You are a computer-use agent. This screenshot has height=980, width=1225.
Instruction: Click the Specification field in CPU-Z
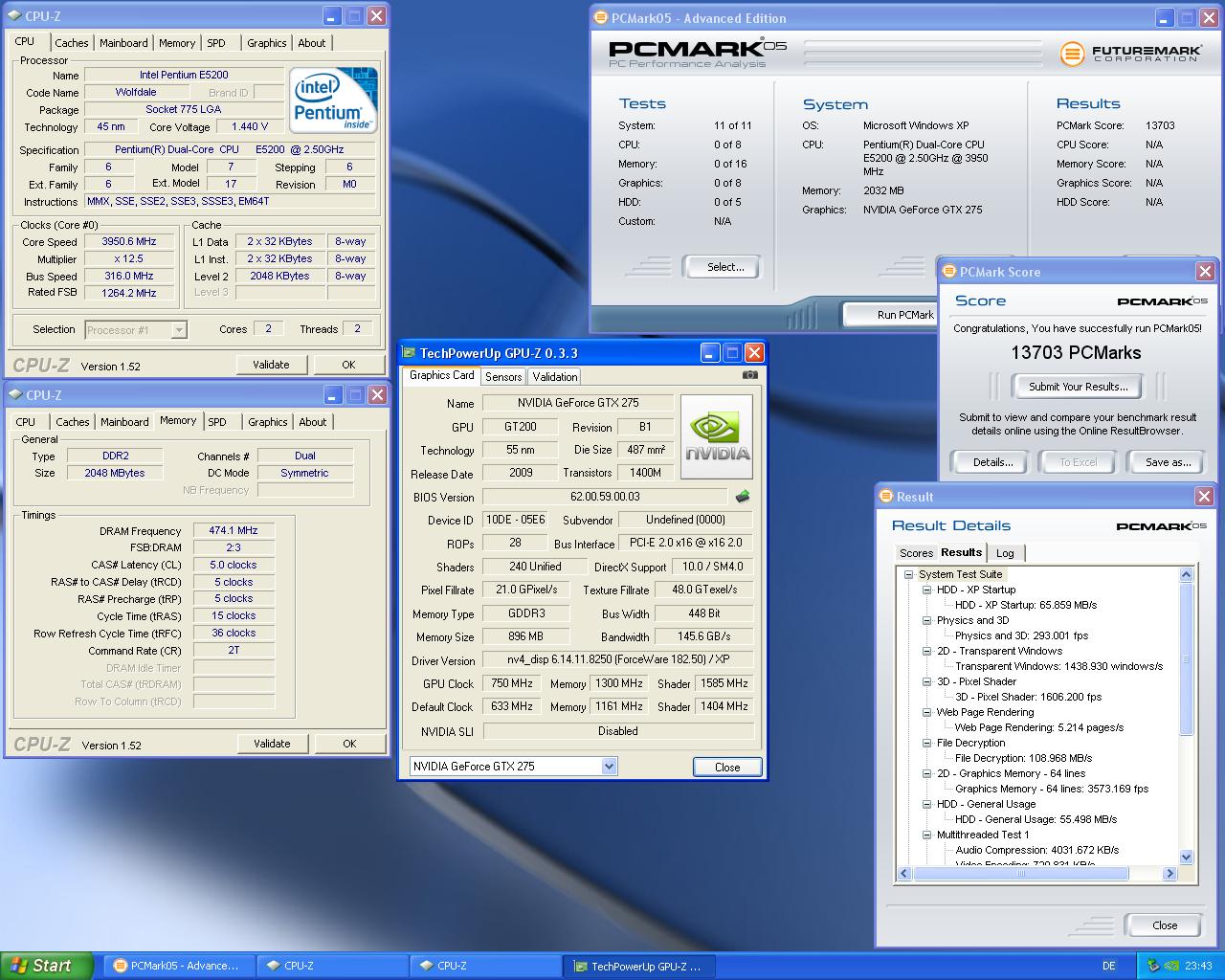229,149
